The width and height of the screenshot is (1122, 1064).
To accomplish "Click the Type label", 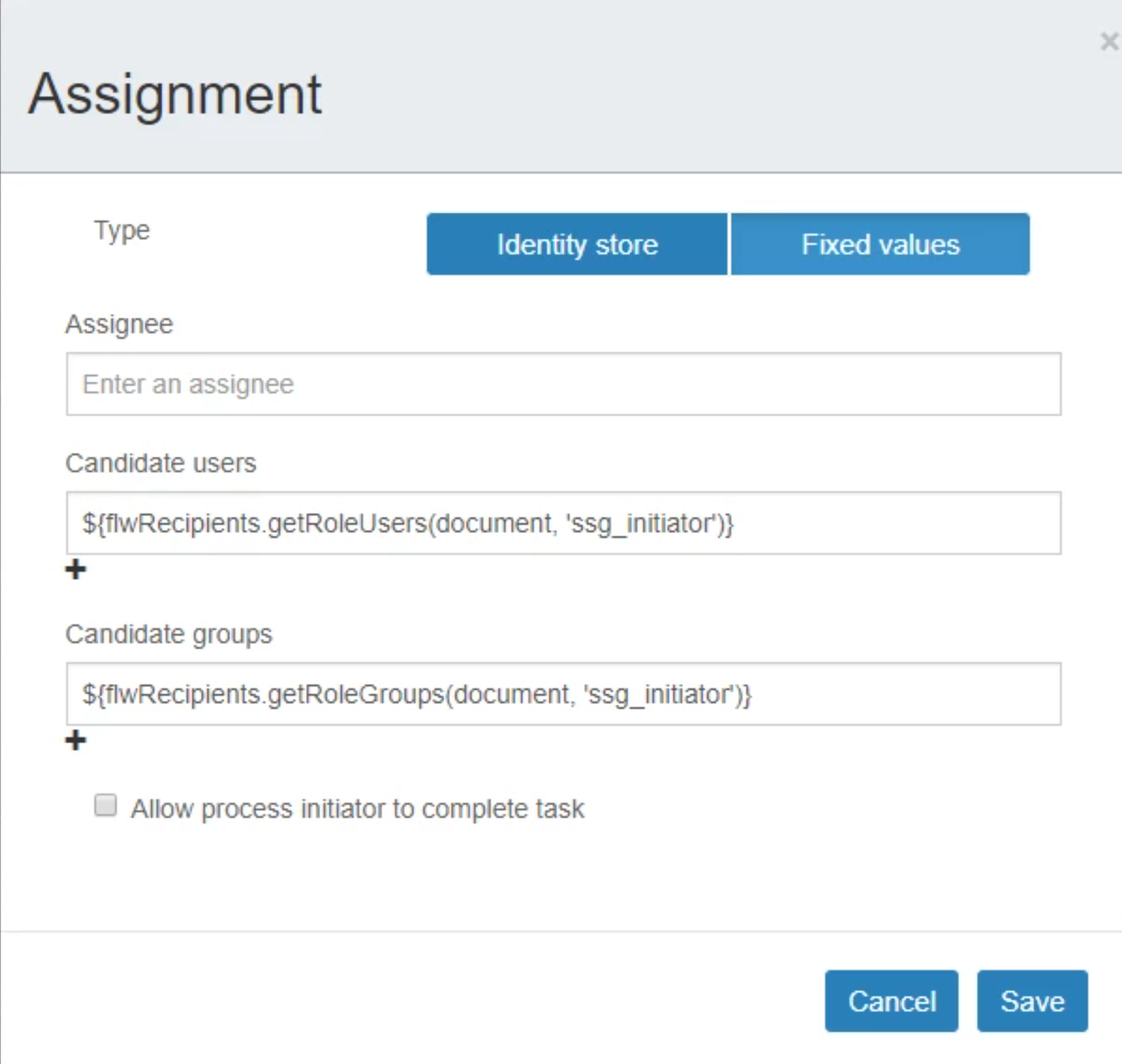I will (122, 230).
